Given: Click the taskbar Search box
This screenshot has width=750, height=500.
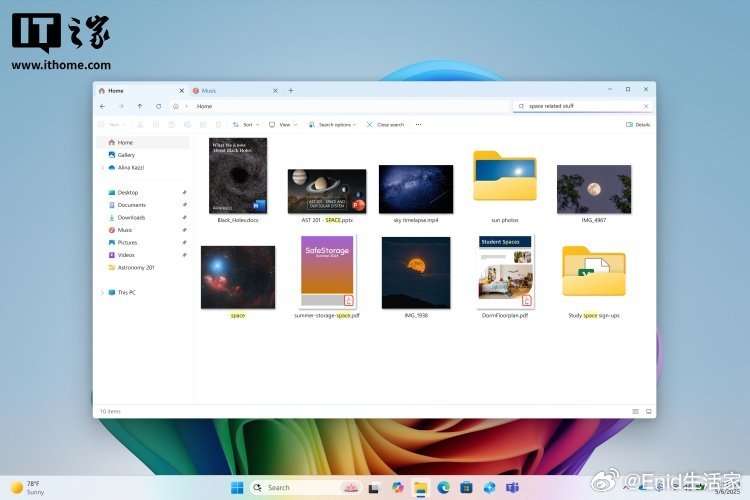Looking at the screenshot, I should 306,488.
